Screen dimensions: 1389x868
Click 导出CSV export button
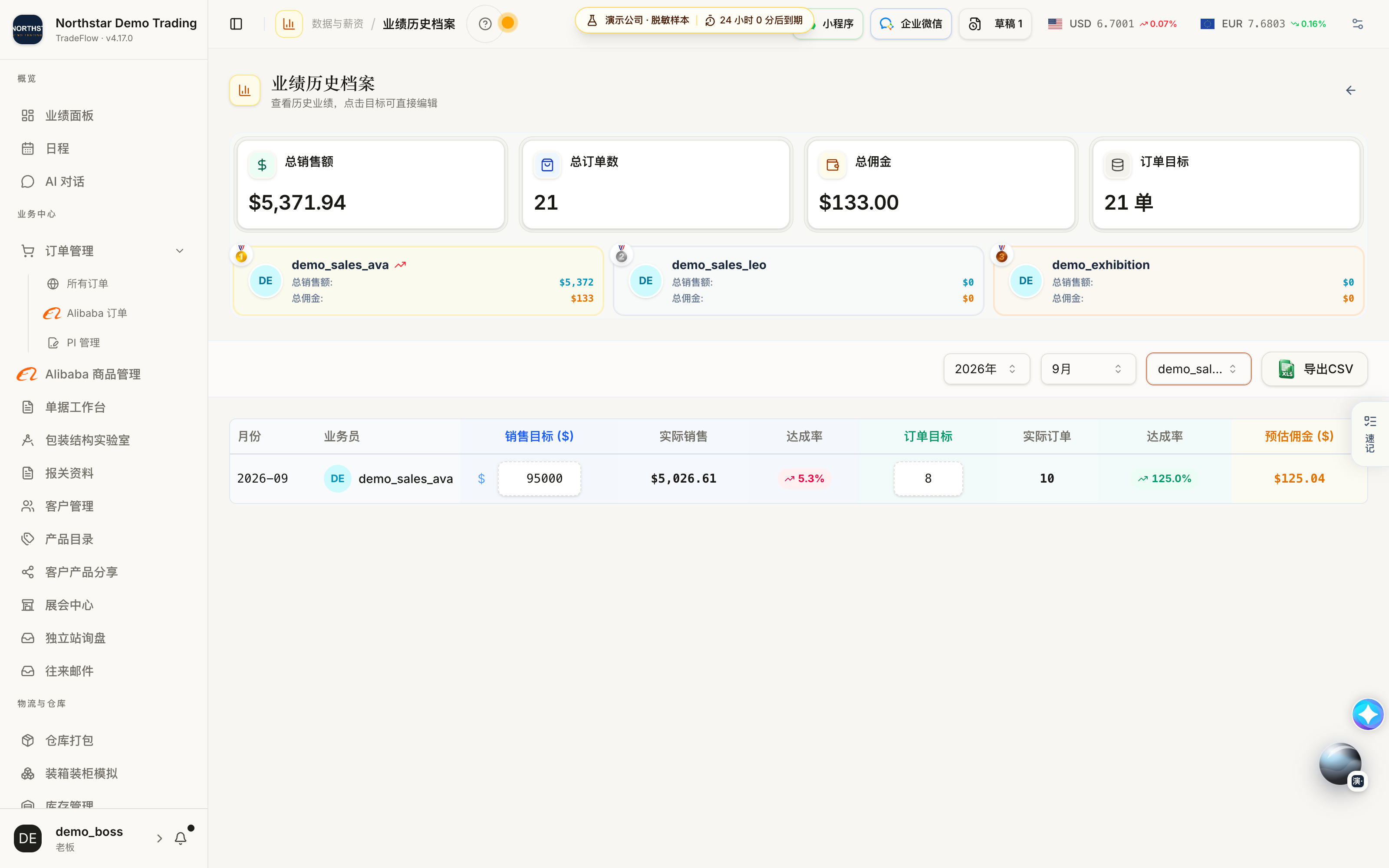click(x=1314, y=369)
